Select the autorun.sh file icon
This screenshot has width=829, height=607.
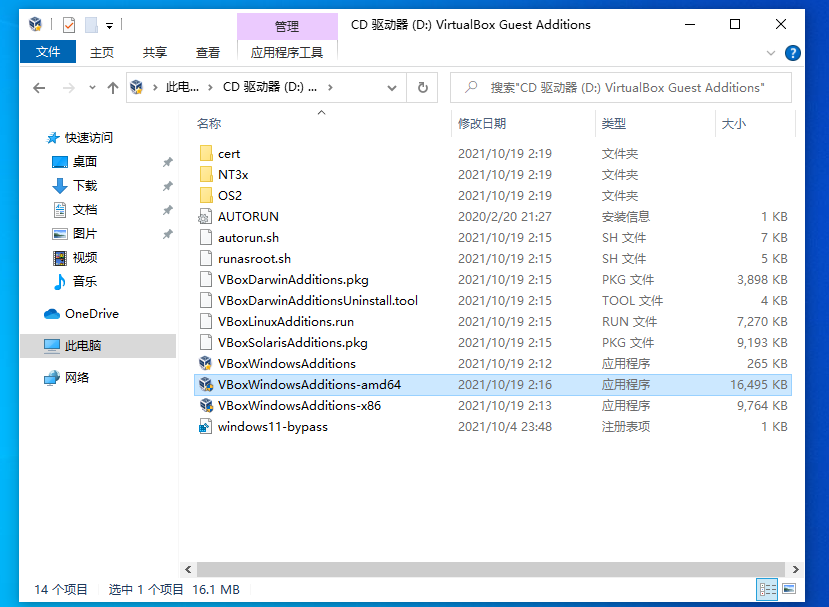pyautogui.click(x=206, y=237)
